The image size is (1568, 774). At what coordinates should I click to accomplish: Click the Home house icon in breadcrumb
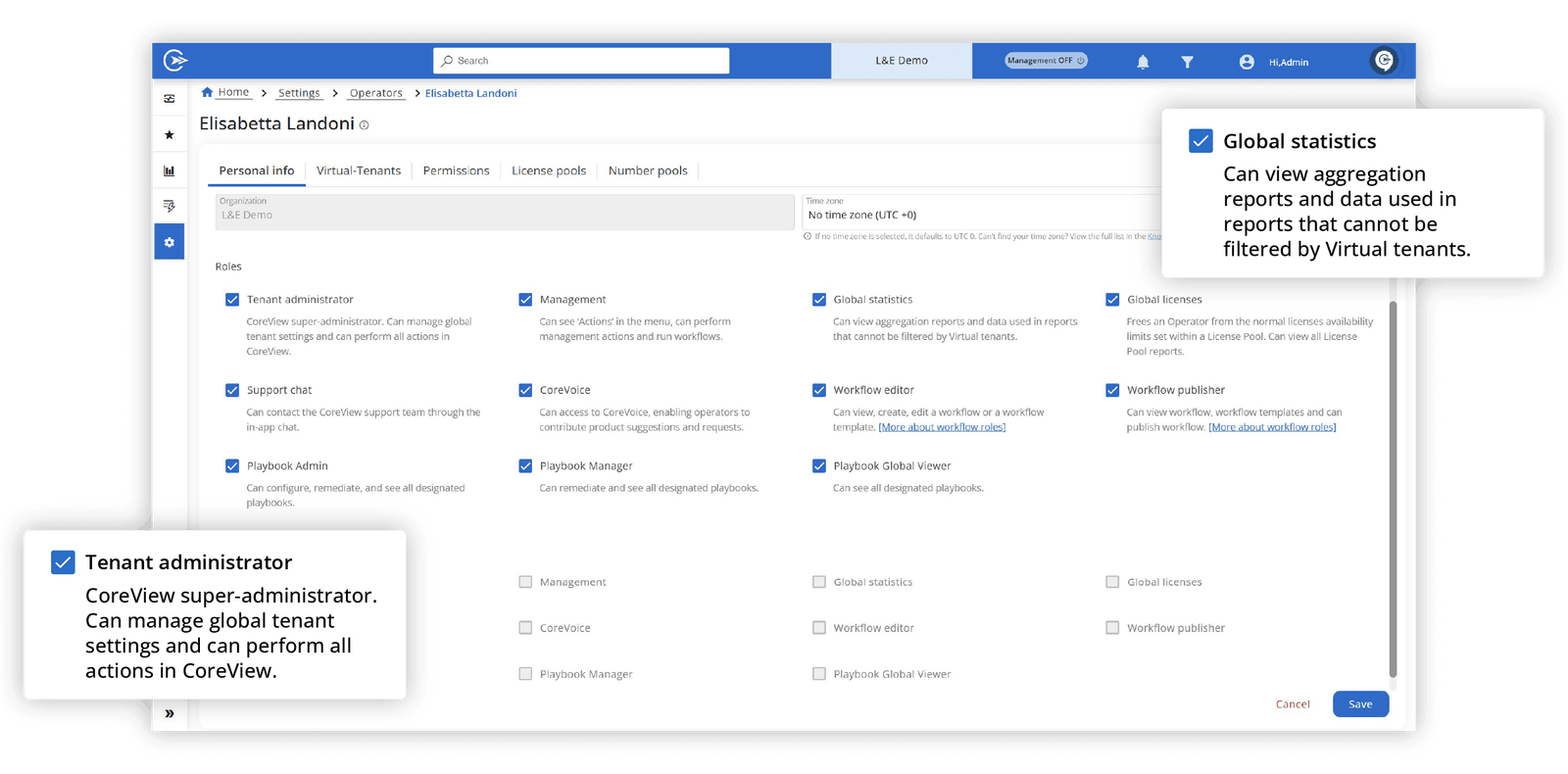207,92
